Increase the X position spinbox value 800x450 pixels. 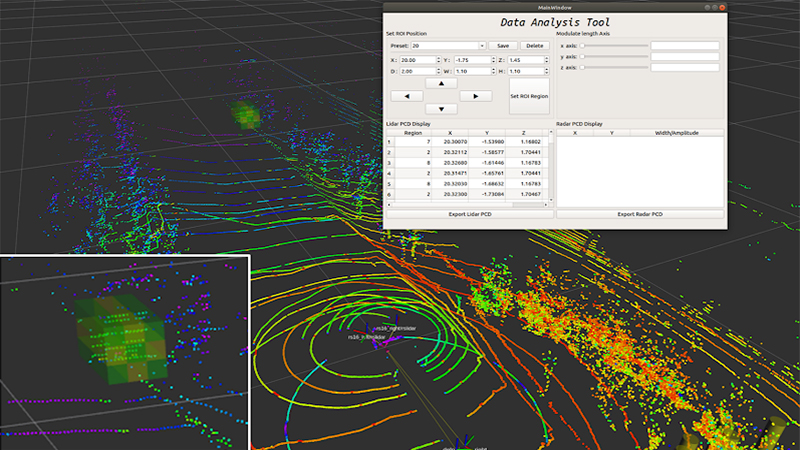438,58
